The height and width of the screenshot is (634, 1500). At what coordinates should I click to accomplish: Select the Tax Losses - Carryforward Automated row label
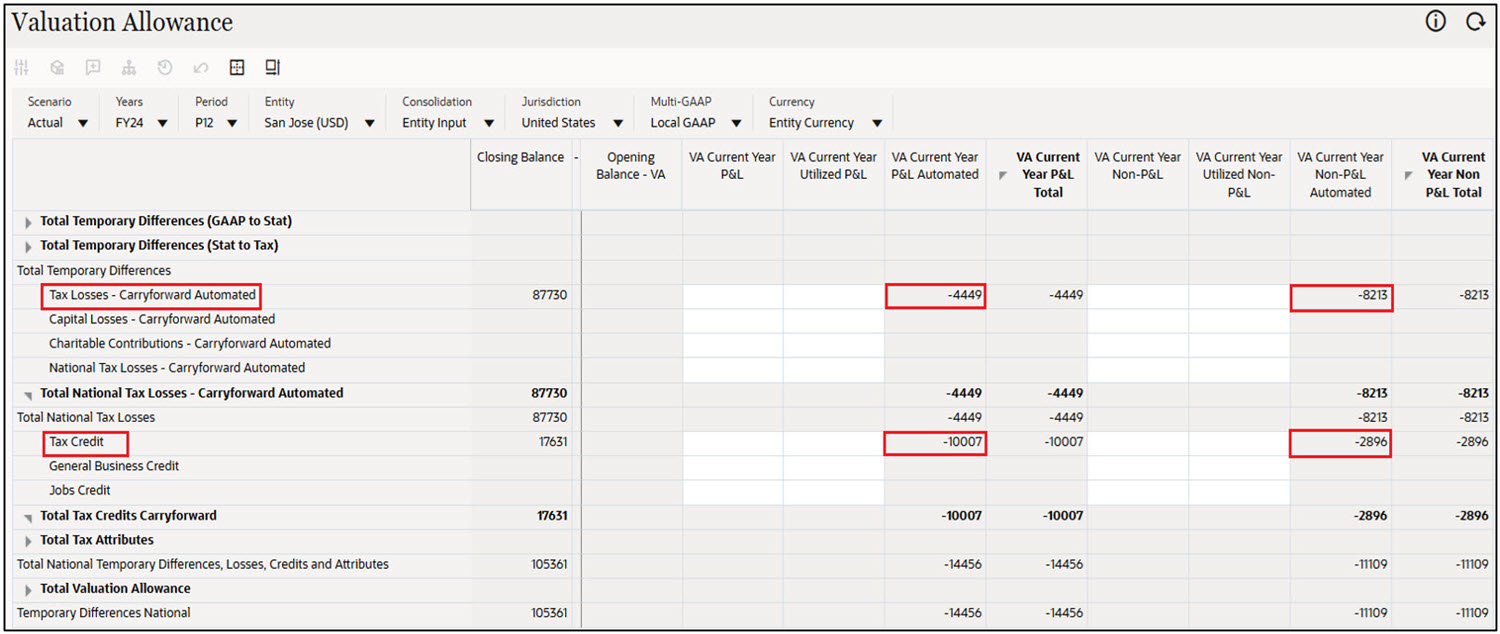[x=150, y=295]
